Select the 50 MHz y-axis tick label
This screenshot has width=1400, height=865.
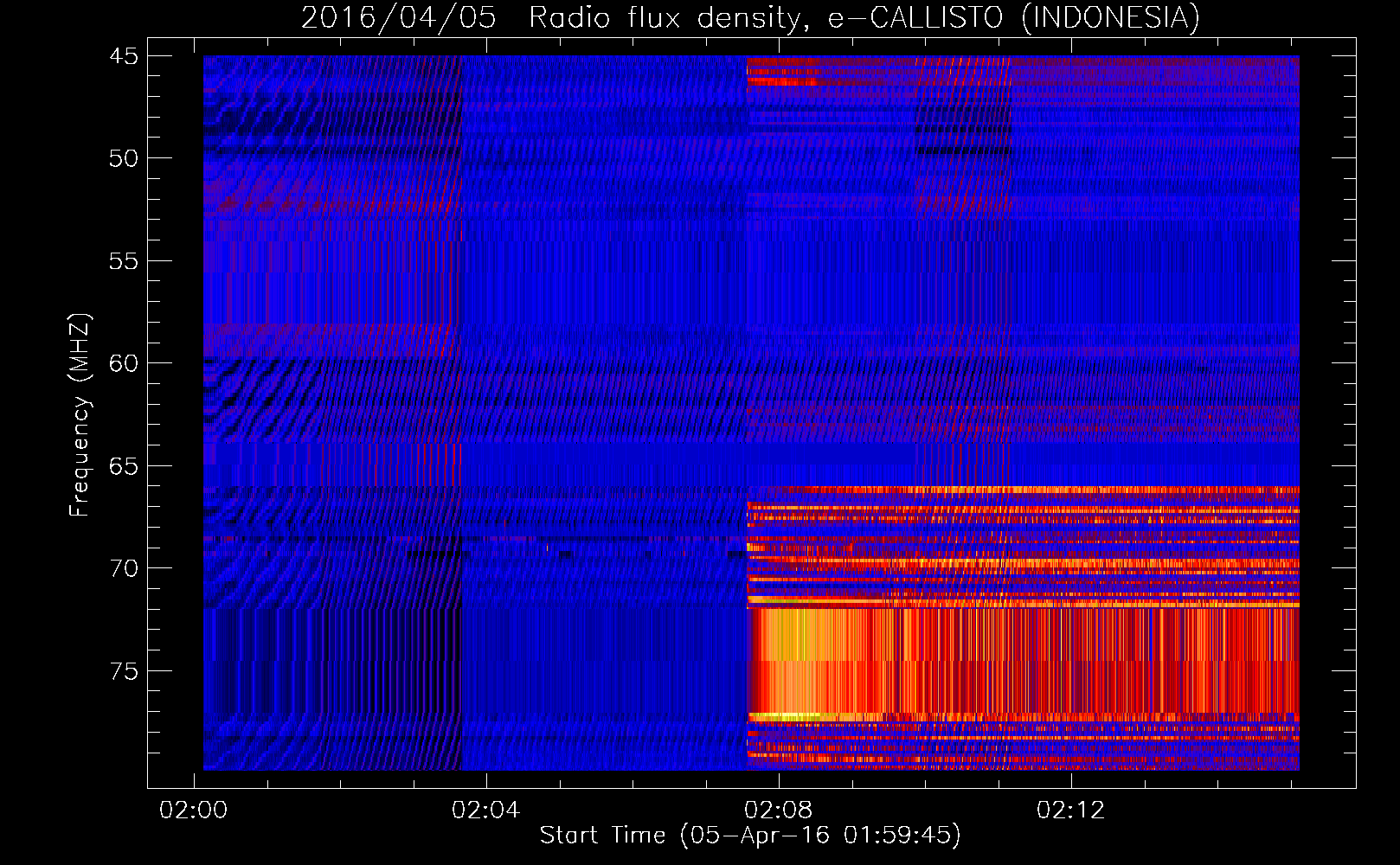click(123, 158)
